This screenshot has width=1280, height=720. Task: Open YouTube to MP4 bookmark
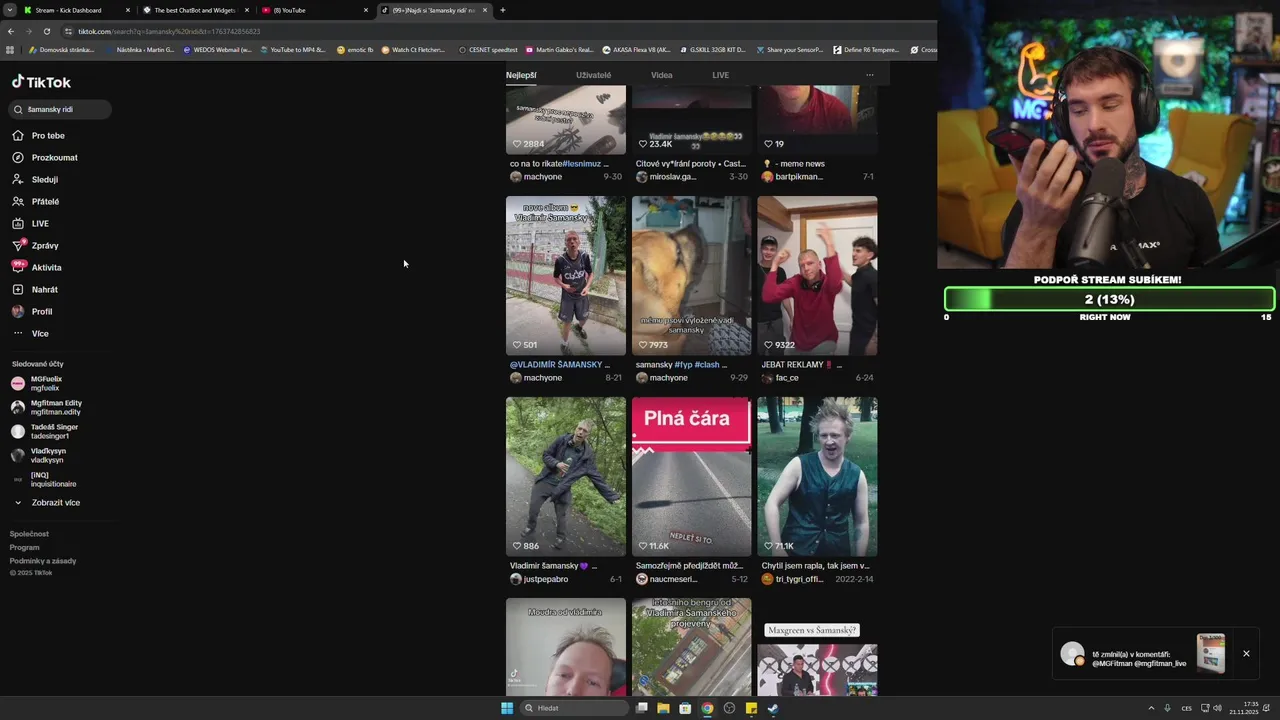pyautogui.click(x=292, y=49)
